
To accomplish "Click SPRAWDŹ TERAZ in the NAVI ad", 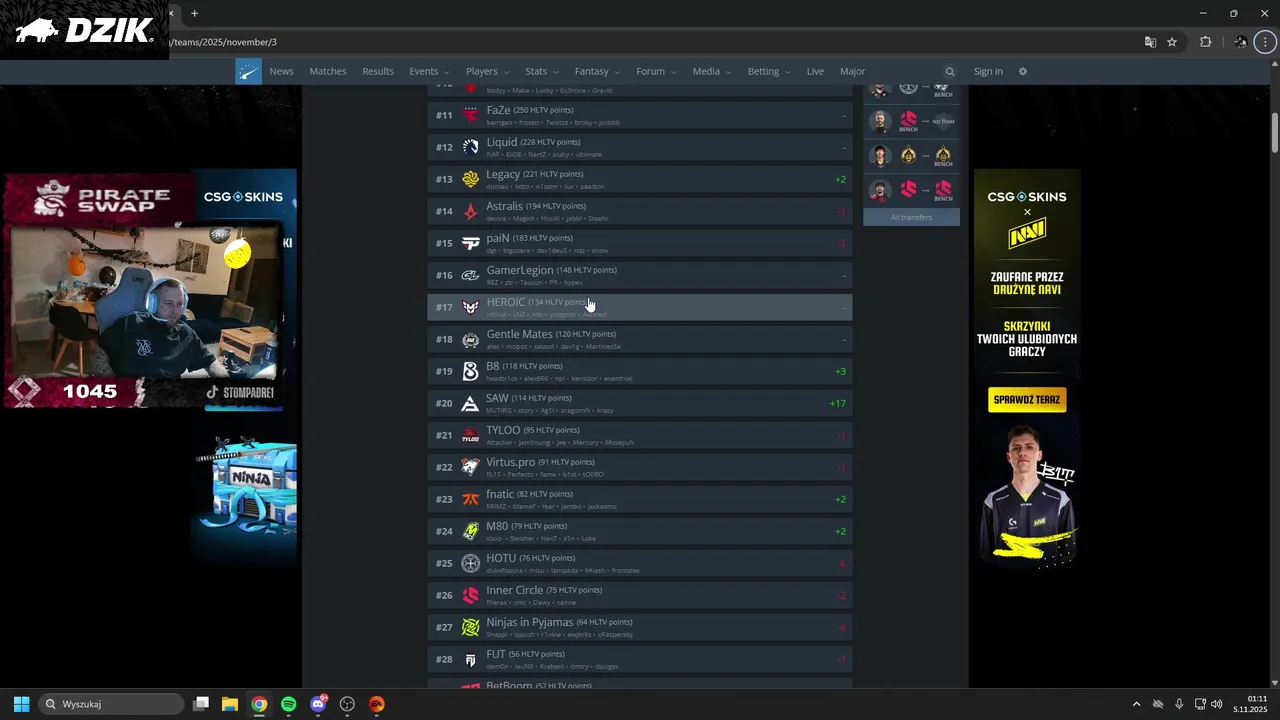I will pyautogui.click(x=1027, y=400).
